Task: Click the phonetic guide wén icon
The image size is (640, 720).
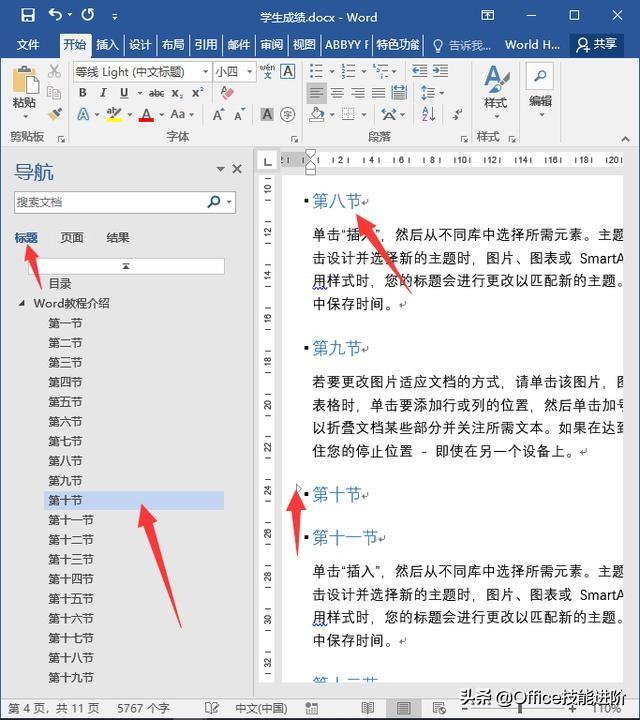Action: (267, 71)
